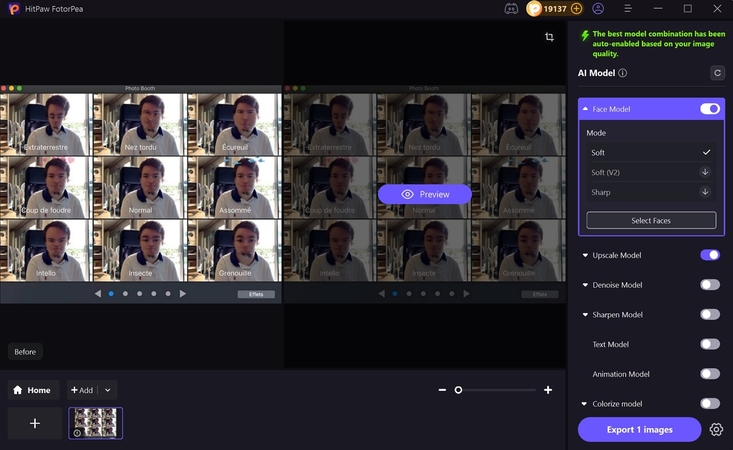The image size is (733, 450).
Task: Click the Effets button in before image
Action: [256, 294]
